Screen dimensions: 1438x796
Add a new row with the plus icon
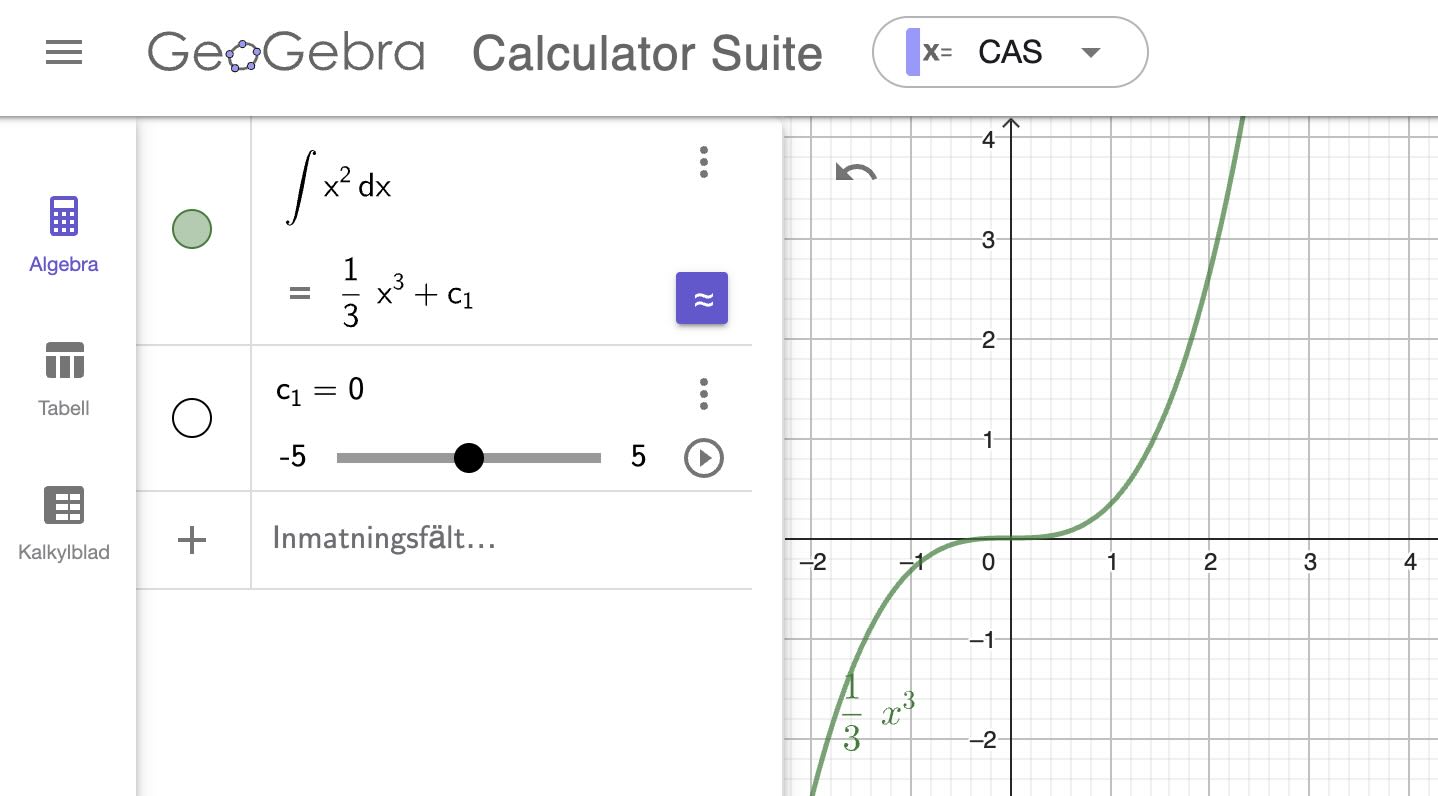pos(191,539)
